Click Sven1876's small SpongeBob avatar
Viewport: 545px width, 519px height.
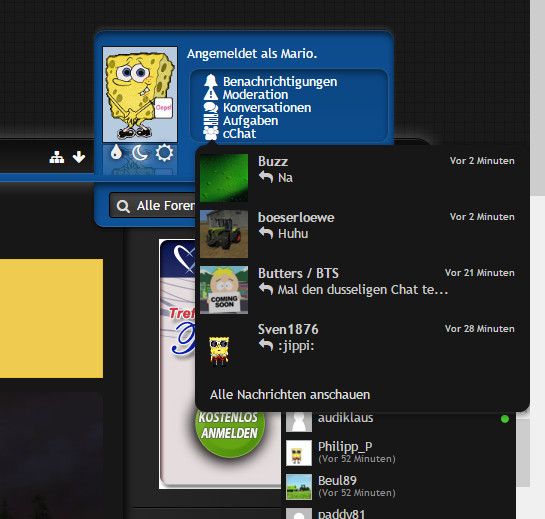point(219,351)
